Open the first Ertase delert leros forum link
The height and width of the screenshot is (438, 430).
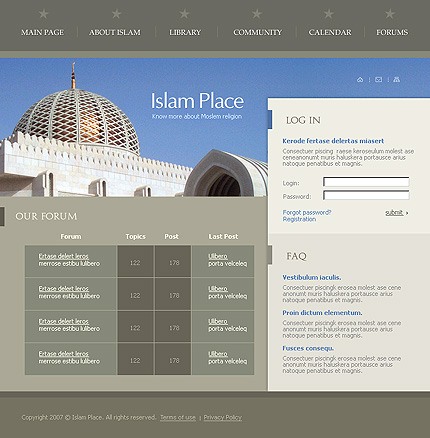pos(63,256)
